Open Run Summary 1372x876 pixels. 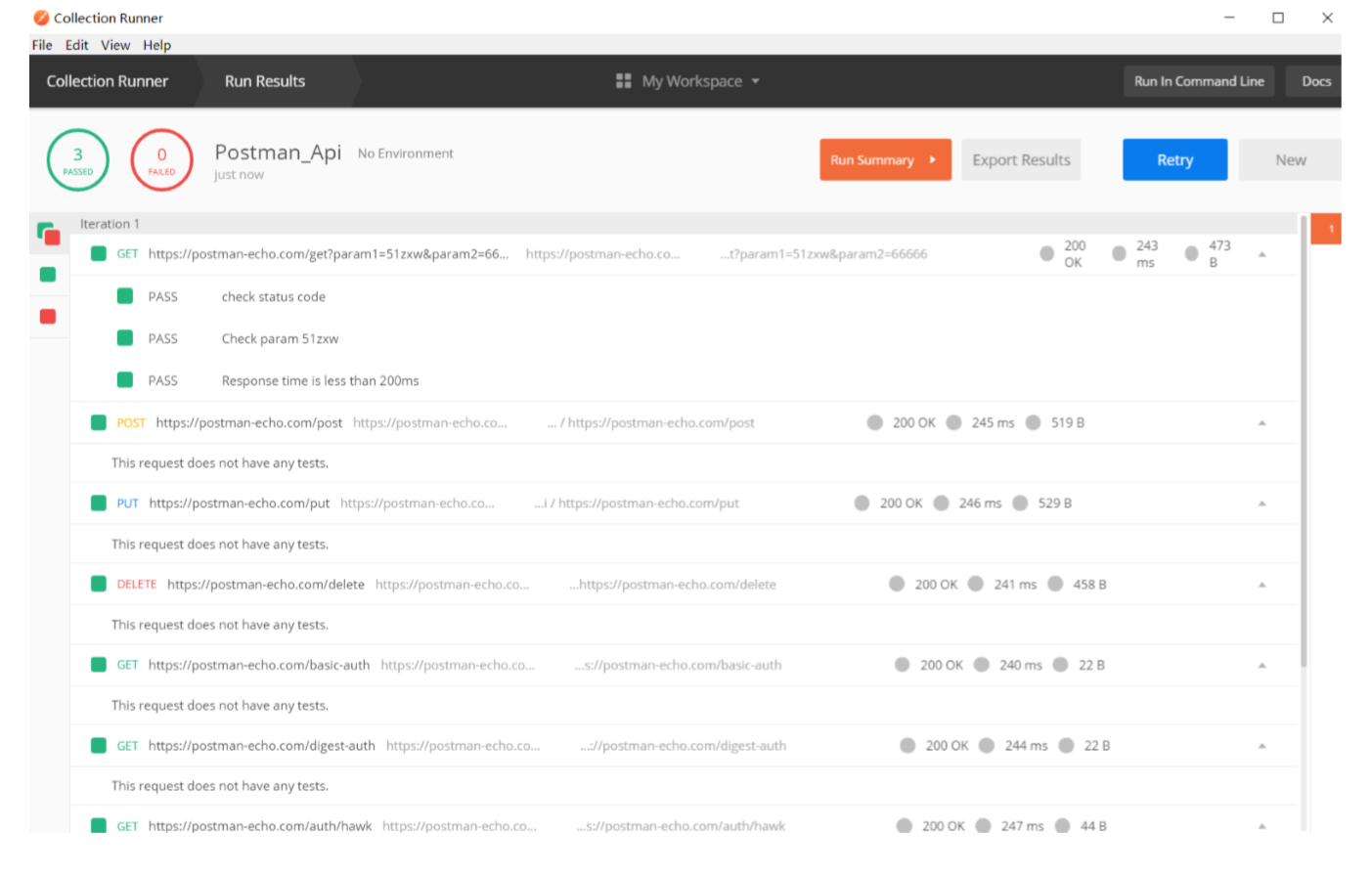point(884,160)
